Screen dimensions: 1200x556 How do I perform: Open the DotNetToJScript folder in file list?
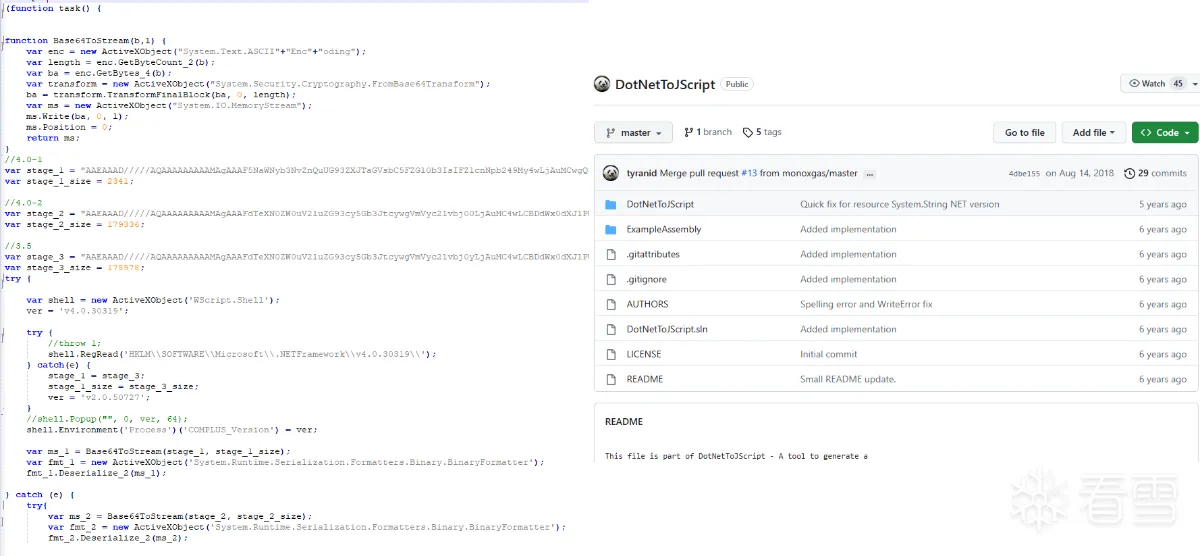click(x=660, y=204)
